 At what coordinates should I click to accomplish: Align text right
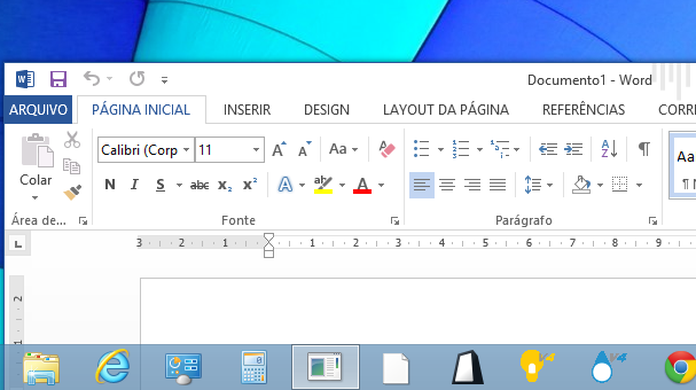pos(472,185)
